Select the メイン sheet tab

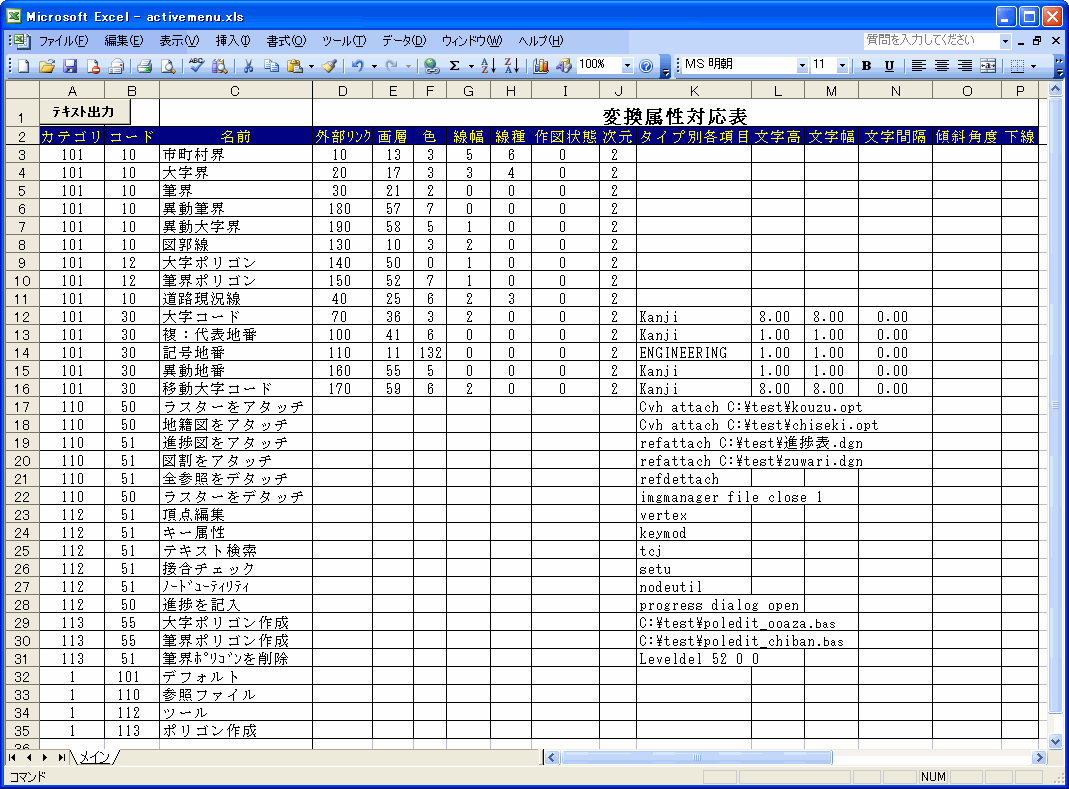[94, 758]
